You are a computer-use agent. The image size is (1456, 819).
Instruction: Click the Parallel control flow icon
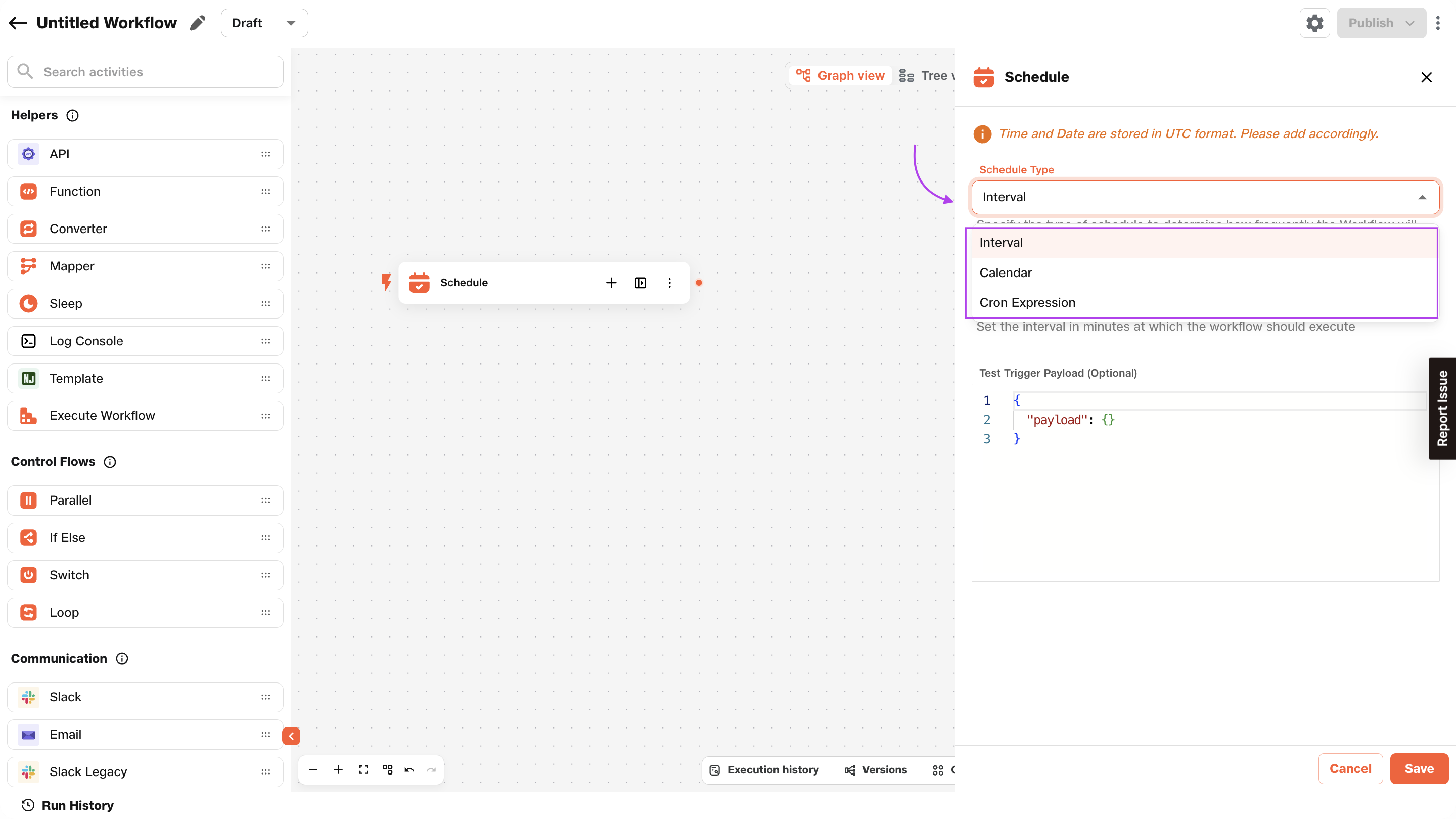click(29, 500)
